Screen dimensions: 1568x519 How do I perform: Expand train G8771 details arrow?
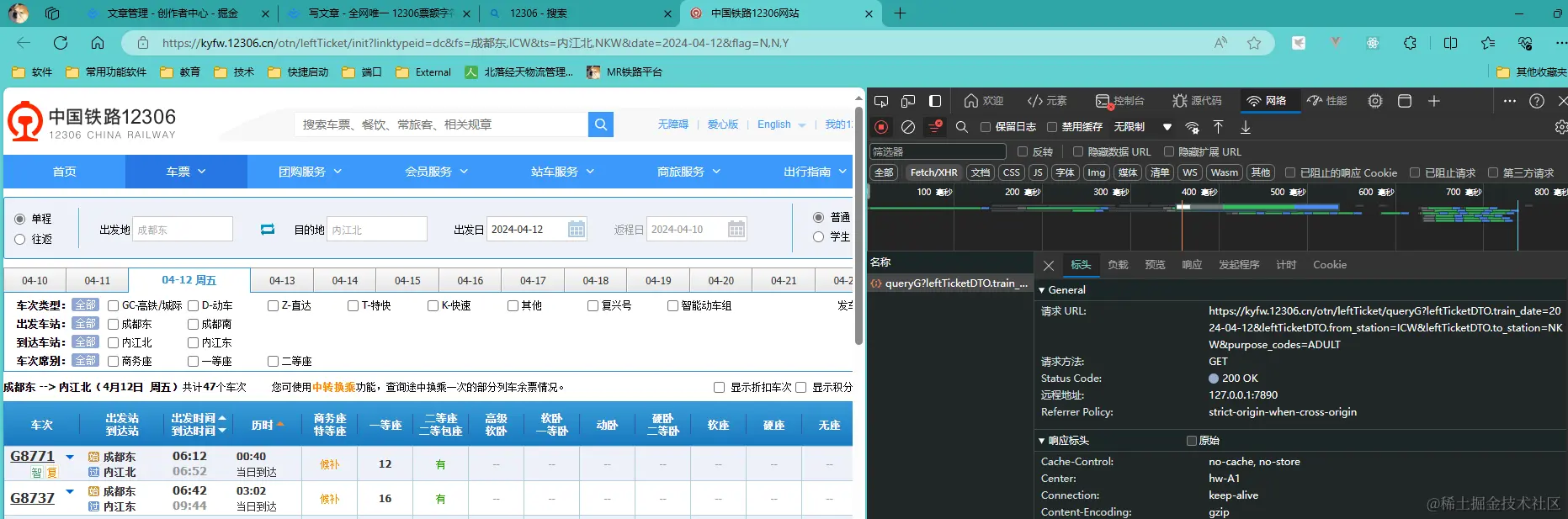point(70,458)
